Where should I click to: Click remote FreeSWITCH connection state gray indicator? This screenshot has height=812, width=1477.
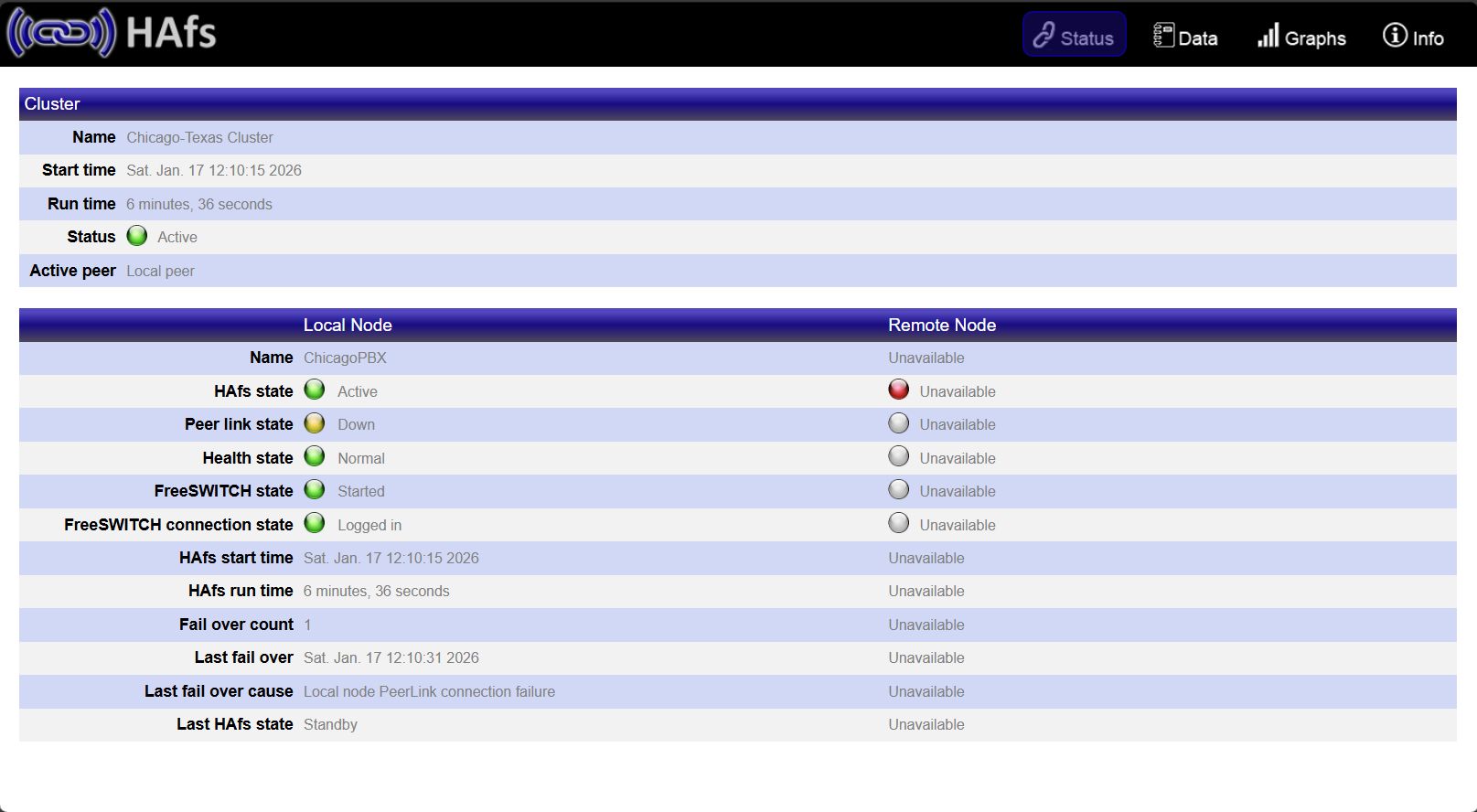899,523
